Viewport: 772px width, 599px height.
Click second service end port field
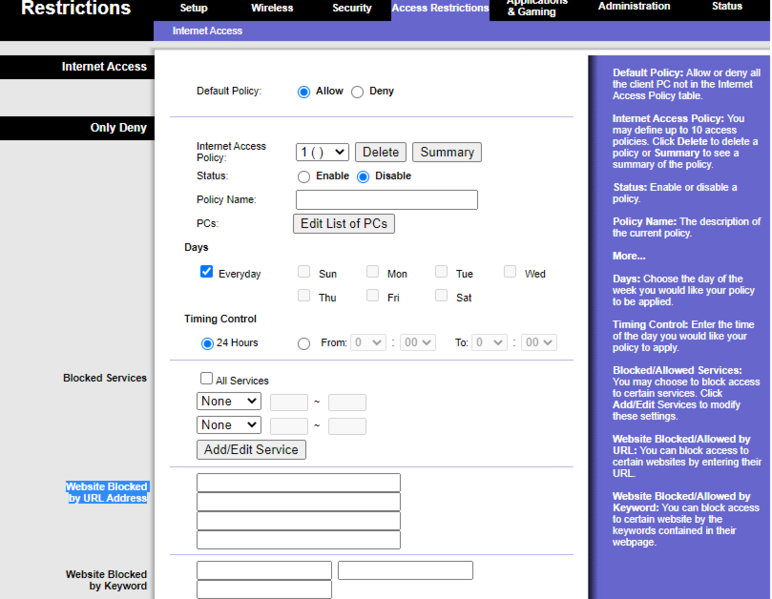[347, 426]
